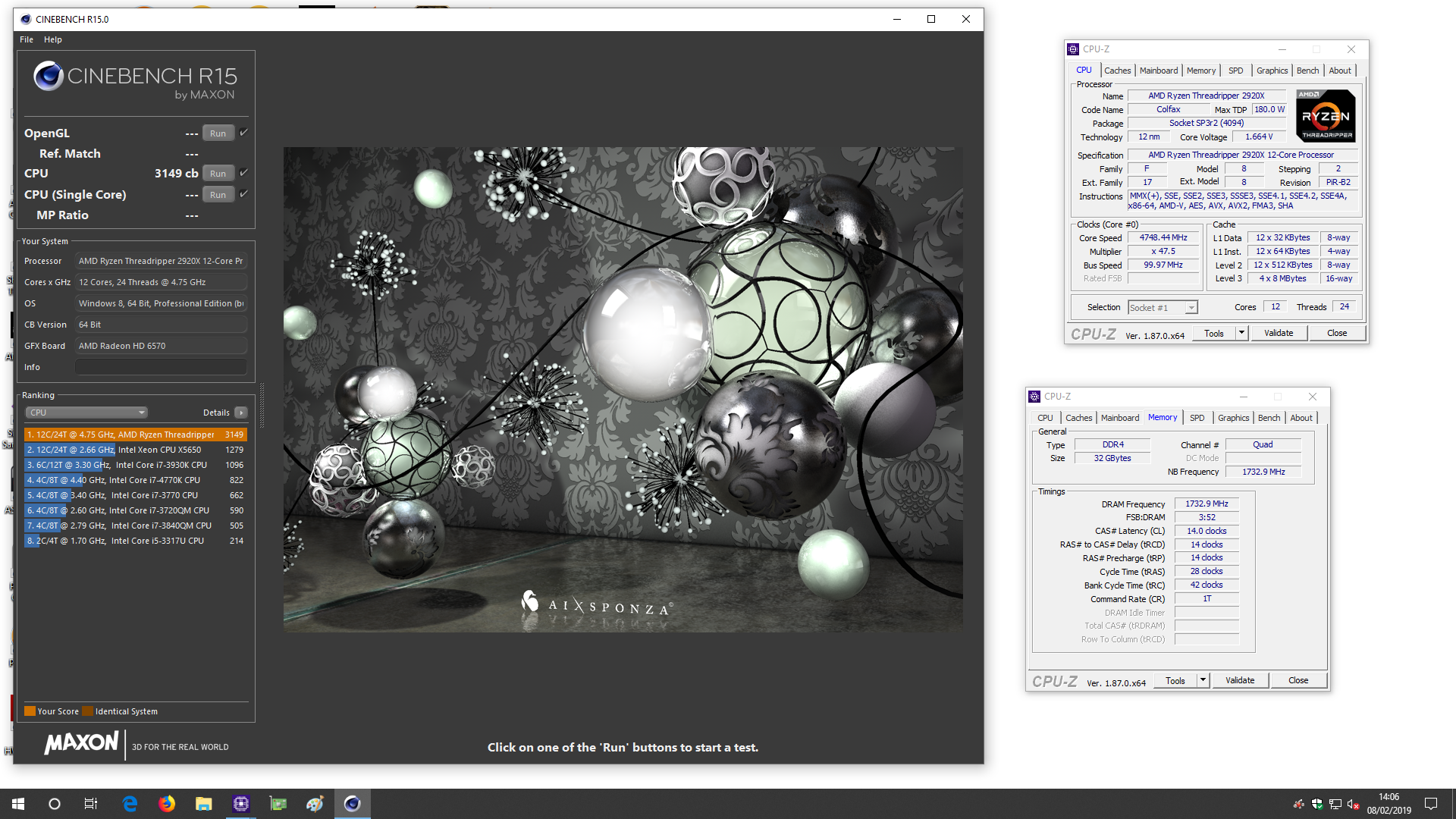1456x819 pixels.
Task: Open the File menu in Cinebench
Action: point(27,39)
